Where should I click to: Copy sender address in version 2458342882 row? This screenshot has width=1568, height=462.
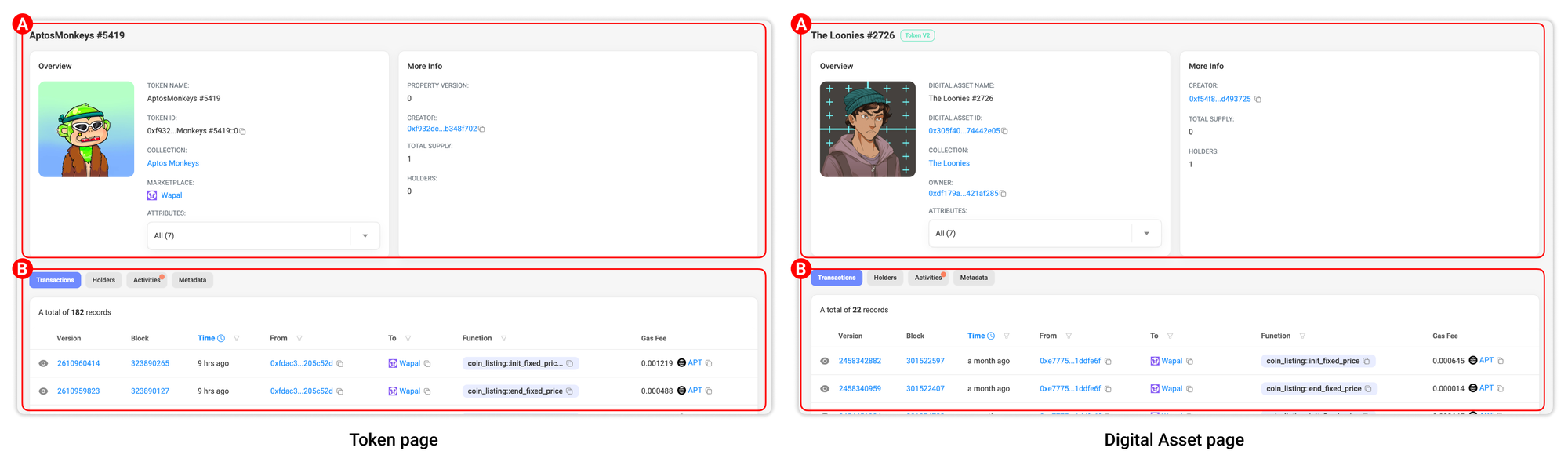(1108, 362)
